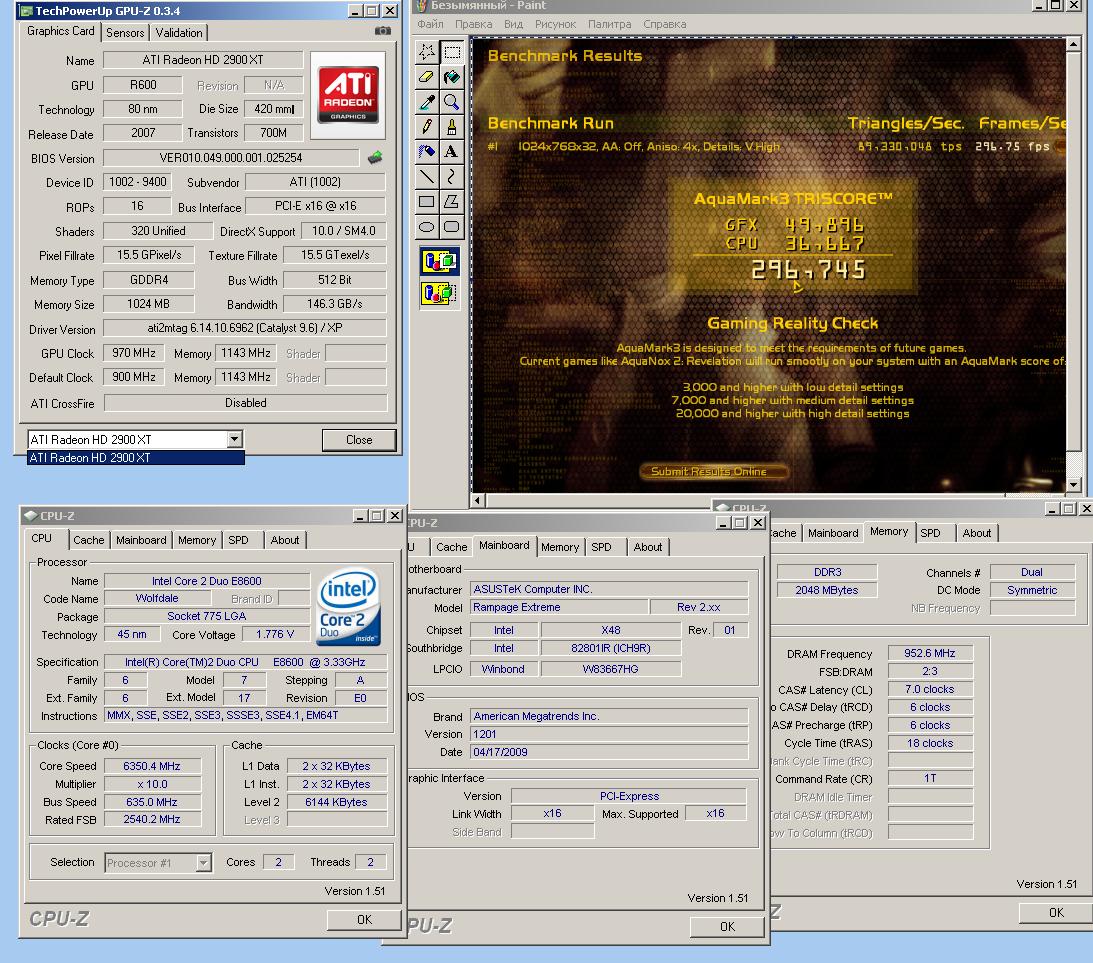Click the ATI CrossFire Disabled field
1093x963 pixels.
(245, 403)
